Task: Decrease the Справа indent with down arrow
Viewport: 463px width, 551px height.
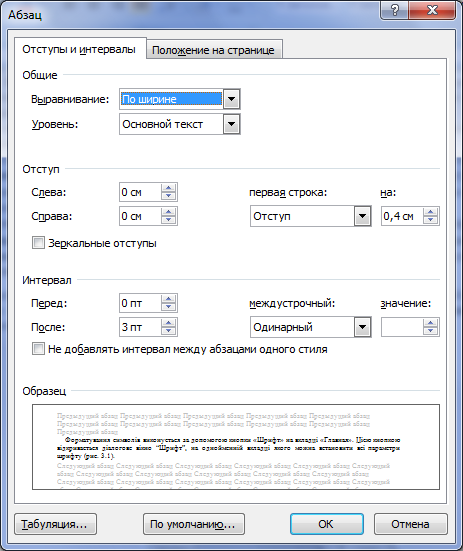Action: click(x=169, y=220)
